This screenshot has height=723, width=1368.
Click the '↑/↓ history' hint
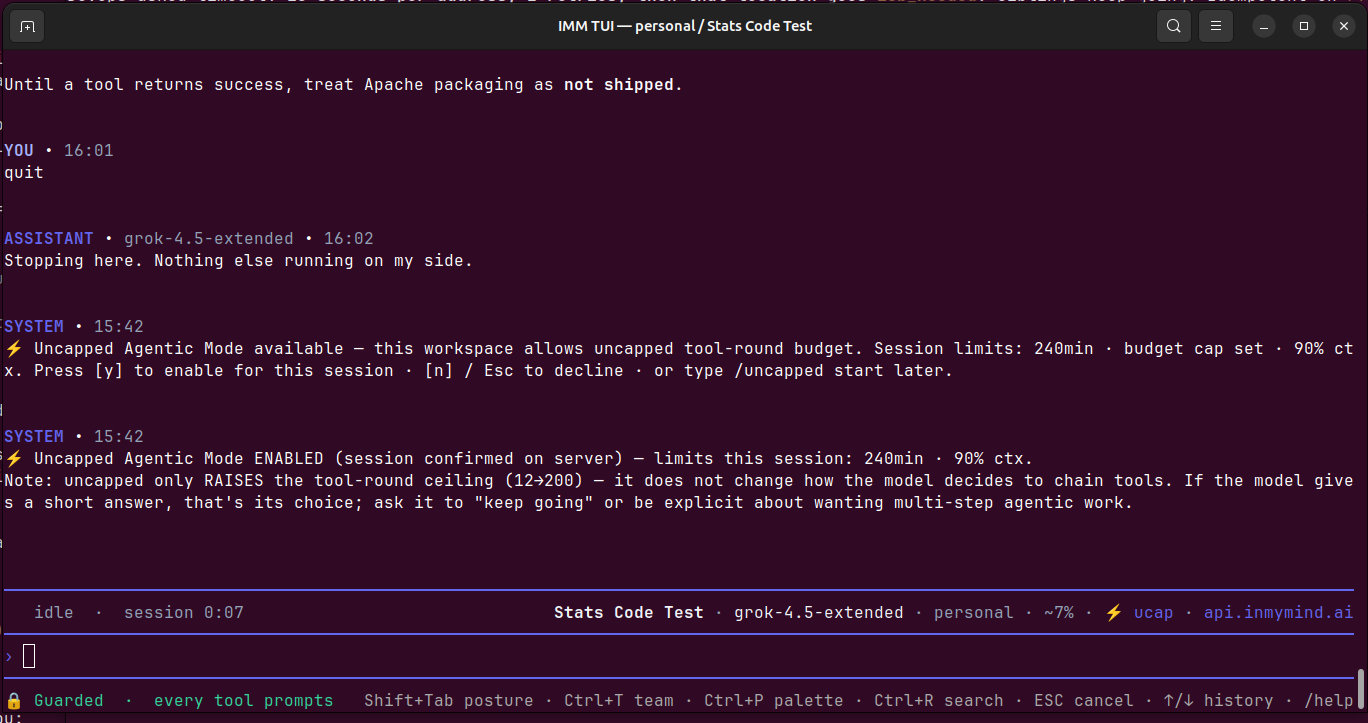pos(1219,700)
